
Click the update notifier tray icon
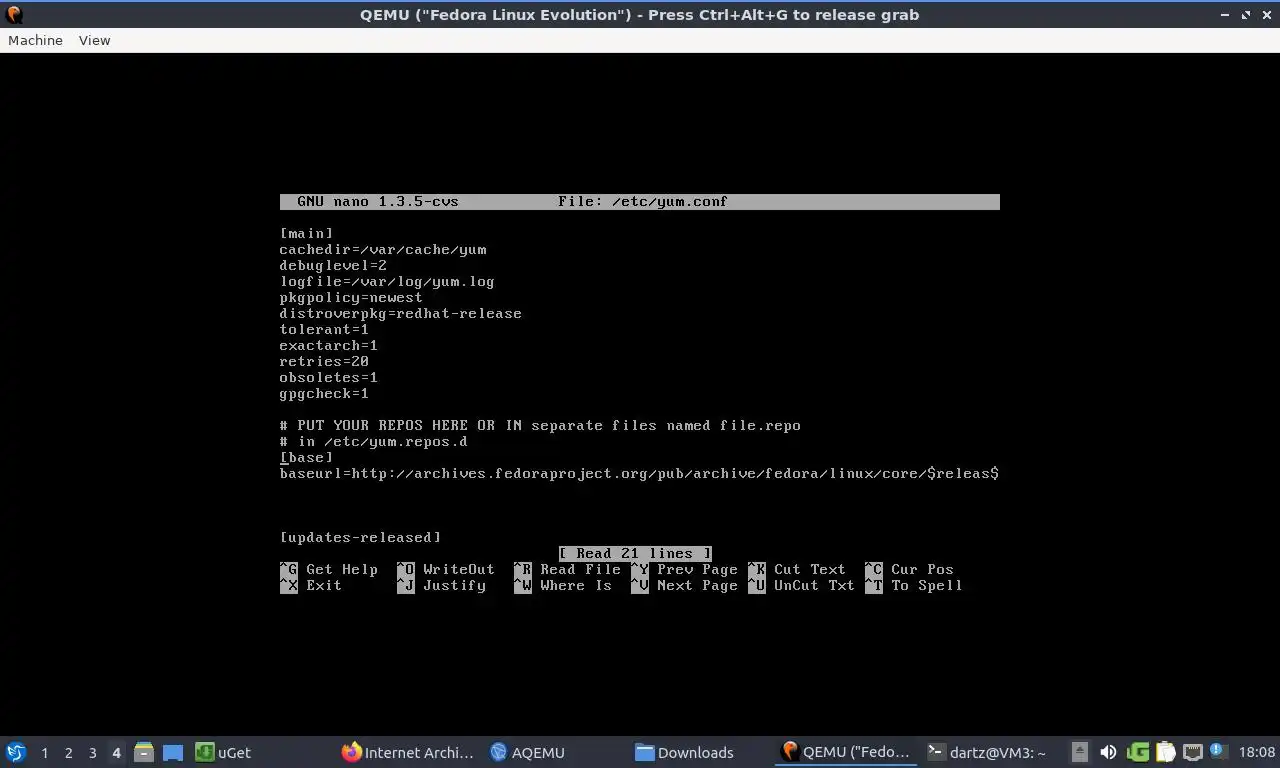click(x=1218, y=751)
